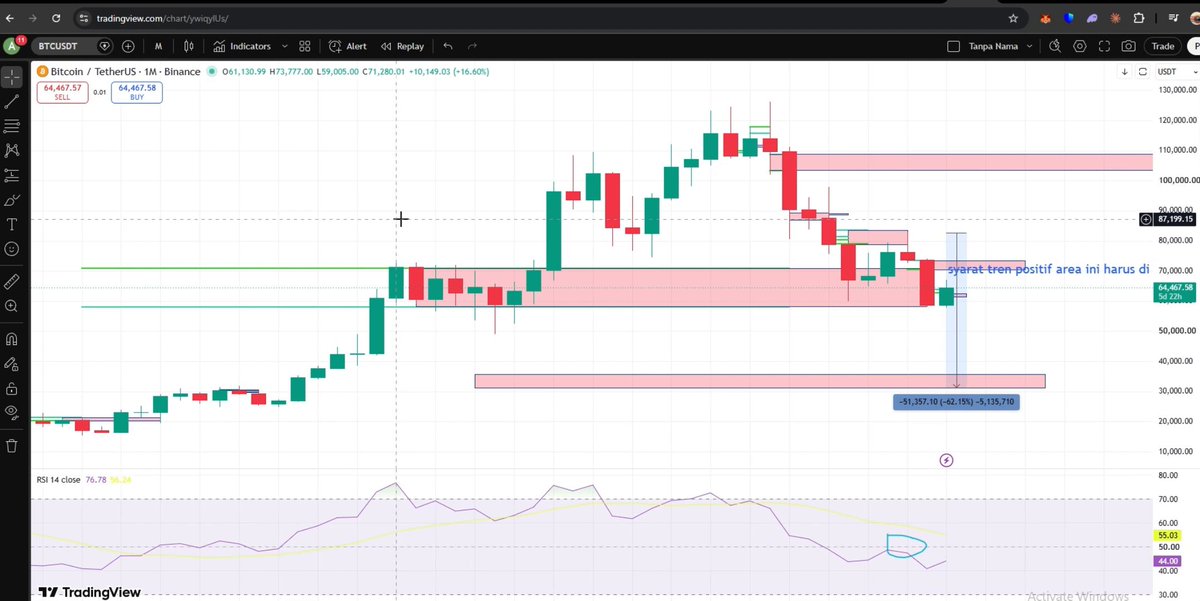Click the blue BUY price button
The width and height of the screenshot is (1200, 601).
click(x=136, y=92)
